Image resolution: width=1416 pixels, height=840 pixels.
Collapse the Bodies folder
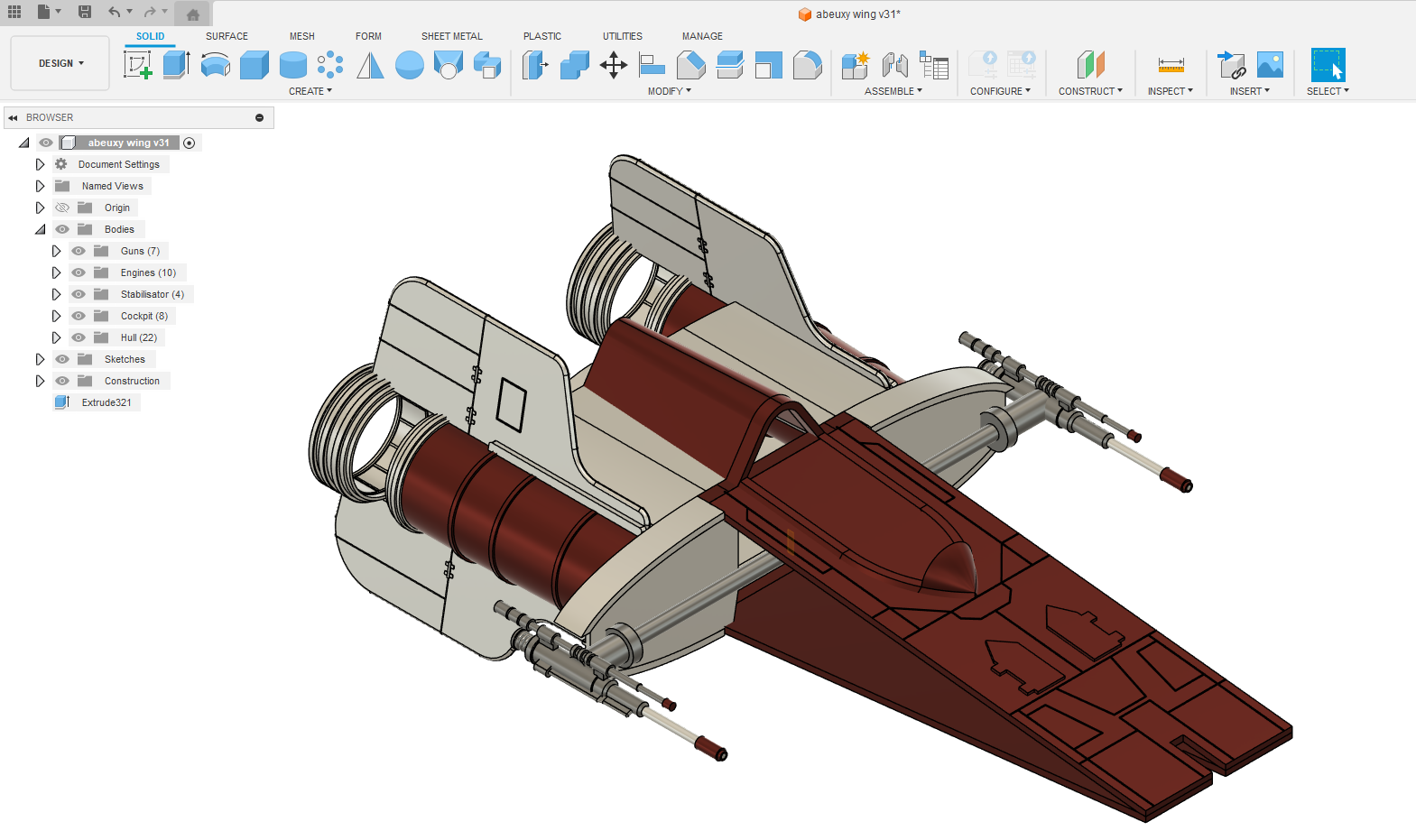coord(40,229)
